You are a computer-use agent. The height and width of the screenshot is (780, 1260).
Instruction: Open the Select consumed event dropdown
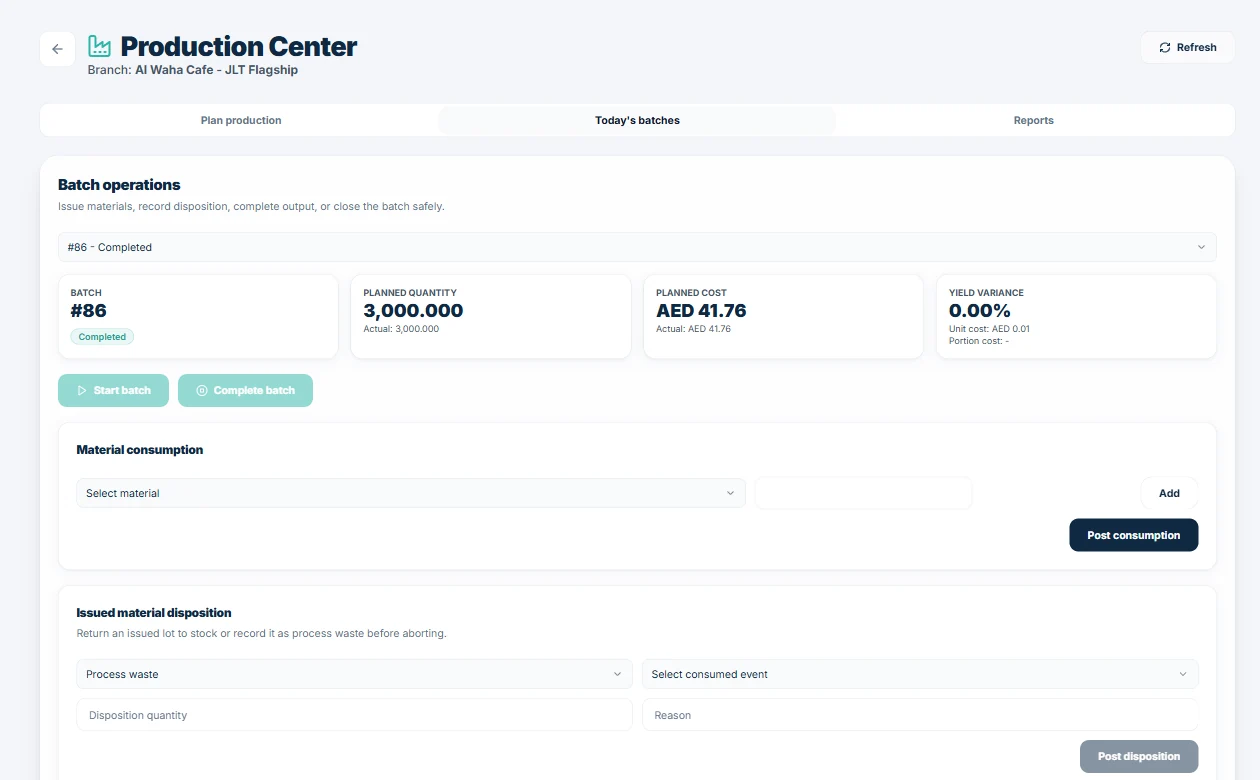(920, 674)
